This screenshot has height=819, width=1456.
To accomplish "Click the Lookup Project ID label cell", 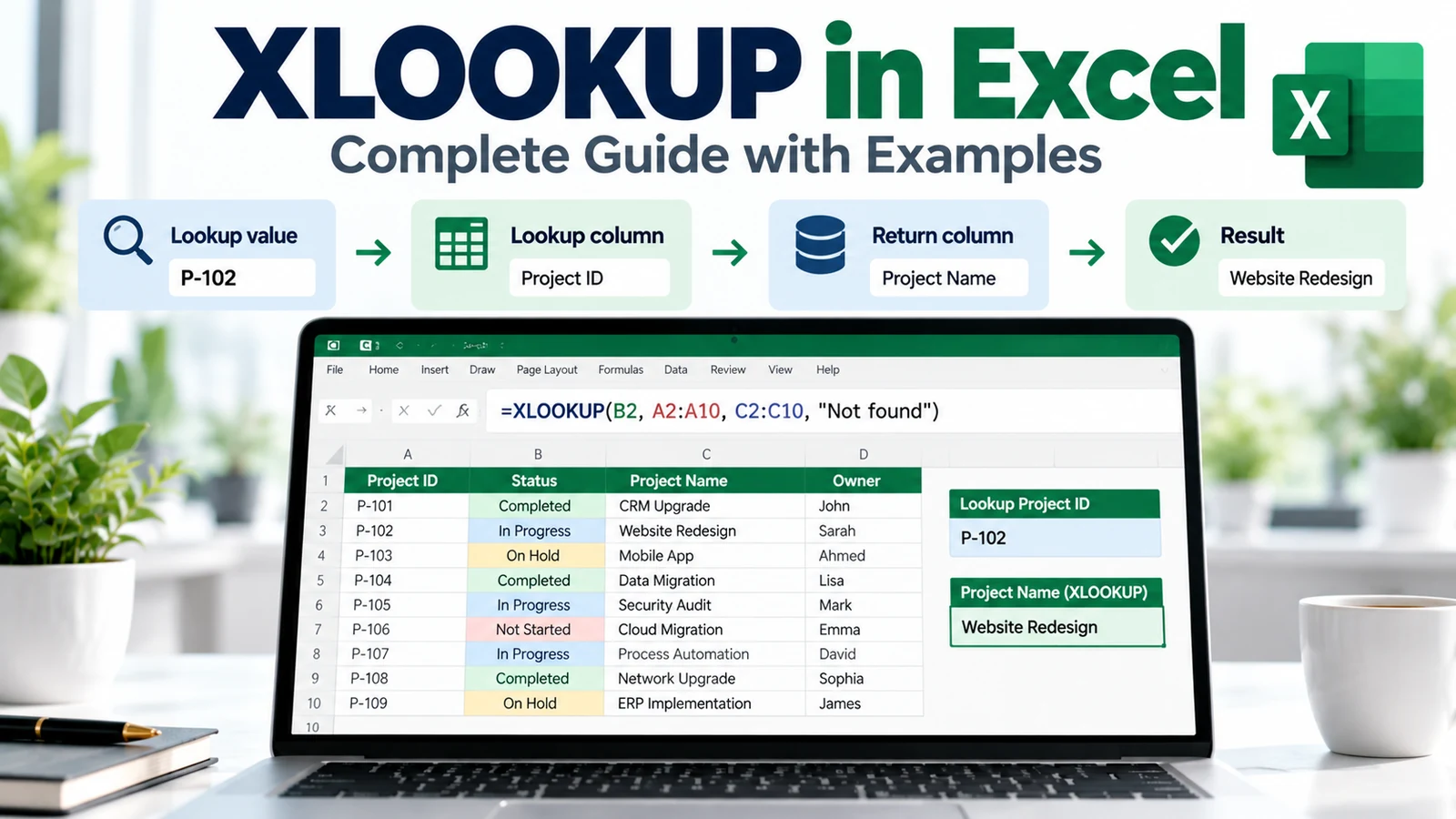I will 1055,504.
